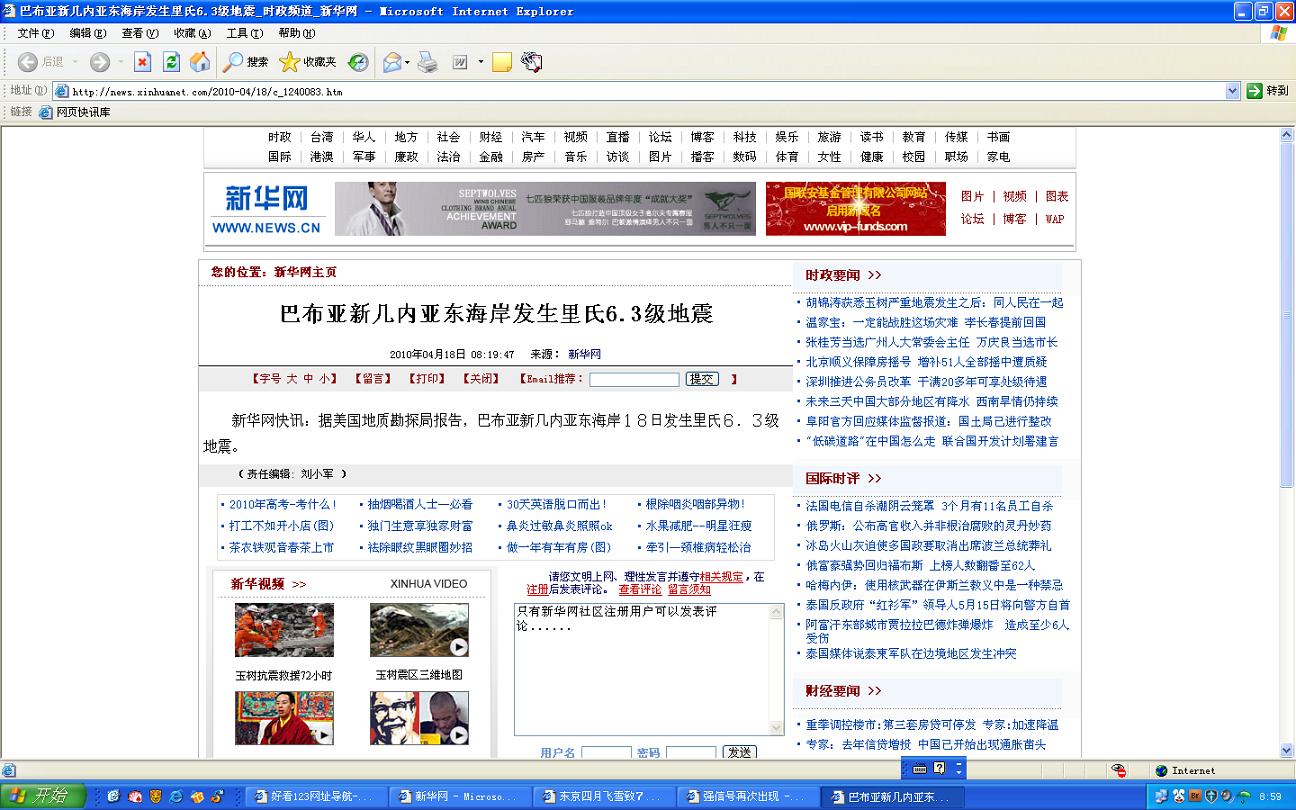Click the Print icon in toolbar
The height and width of the screenshot is (810, 1296).
427,62
